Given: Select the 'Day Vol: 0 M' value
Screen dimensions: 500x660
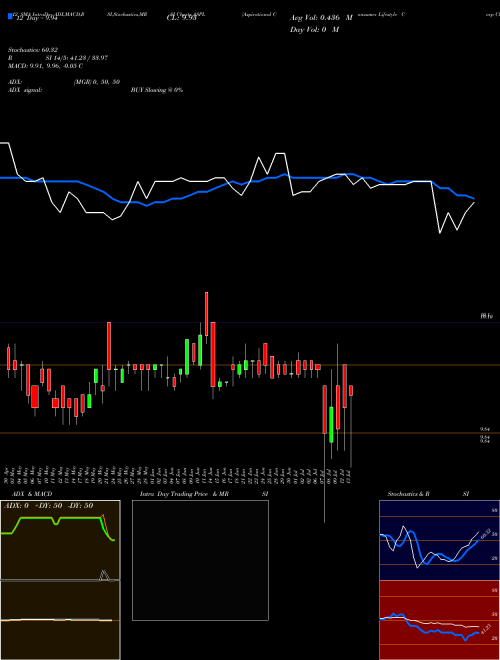Looking at the screenshot, I should tap(314, 30).
